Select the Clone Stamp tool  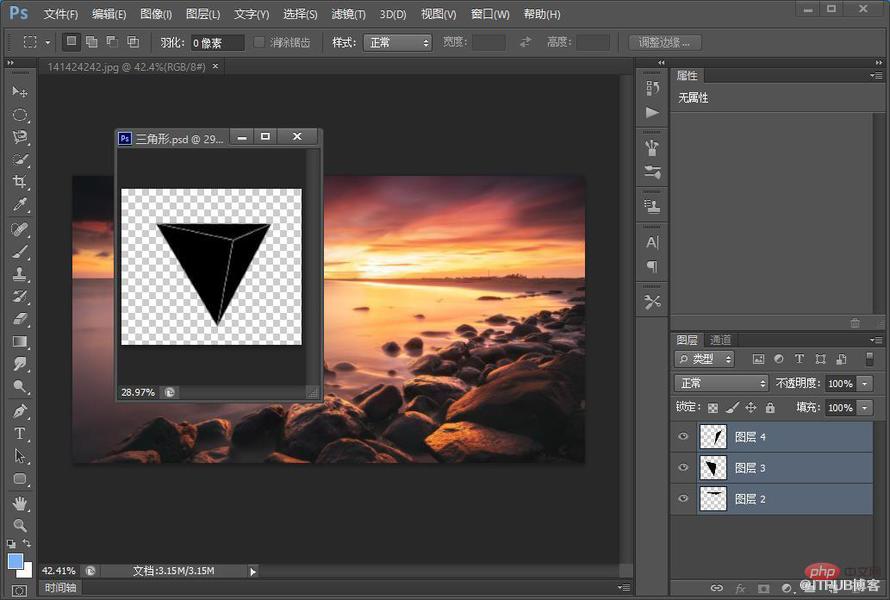tap(20, 274)
